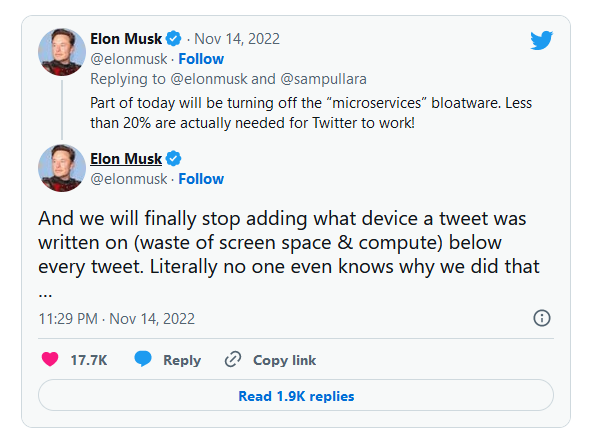Open the circled info icon
This screenshot has width=590, height=444.
pyautogui.click(x=541, y=318)
